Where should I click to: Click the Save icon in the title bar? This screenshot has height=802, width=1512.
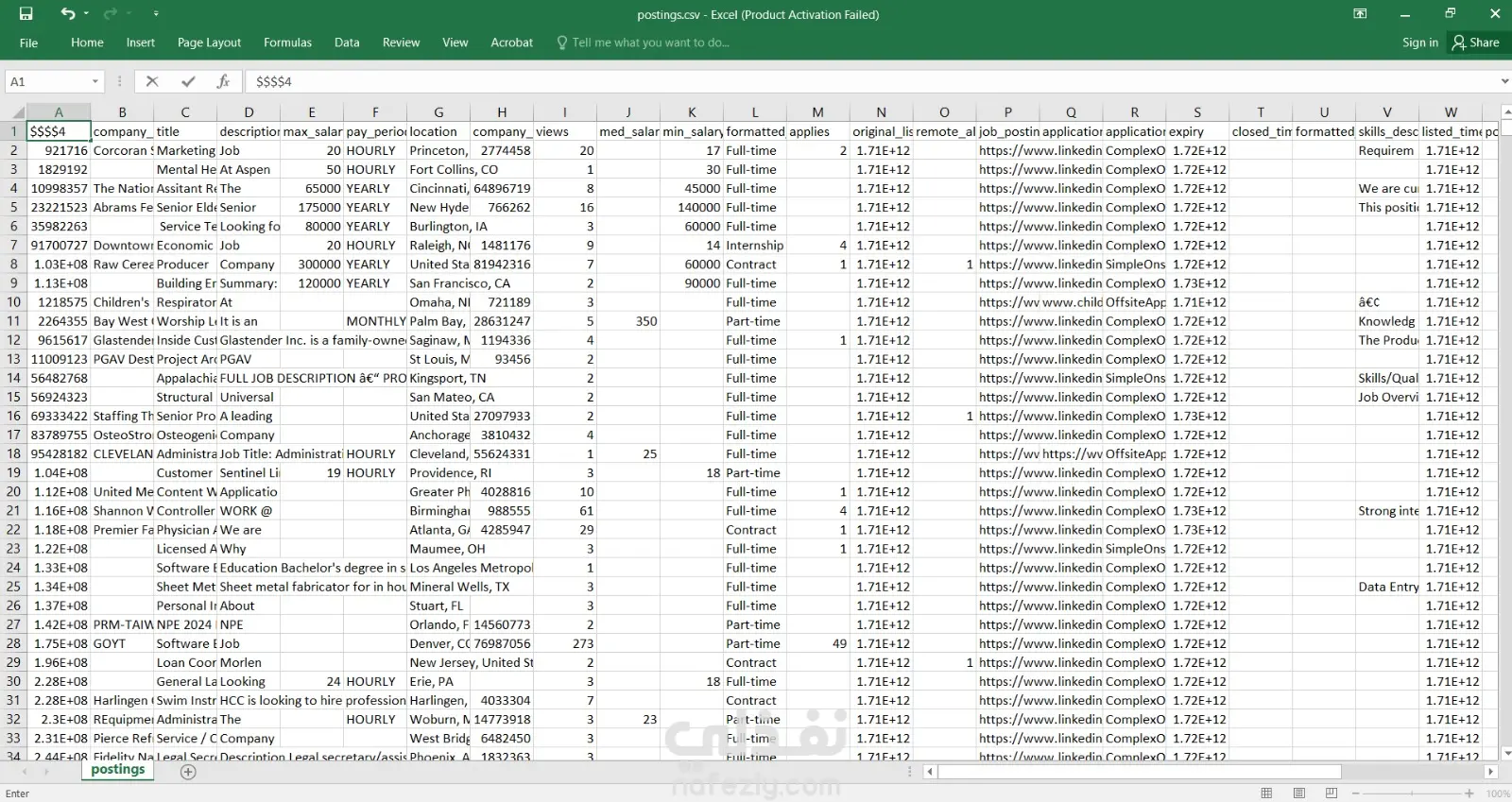(26, 14)
